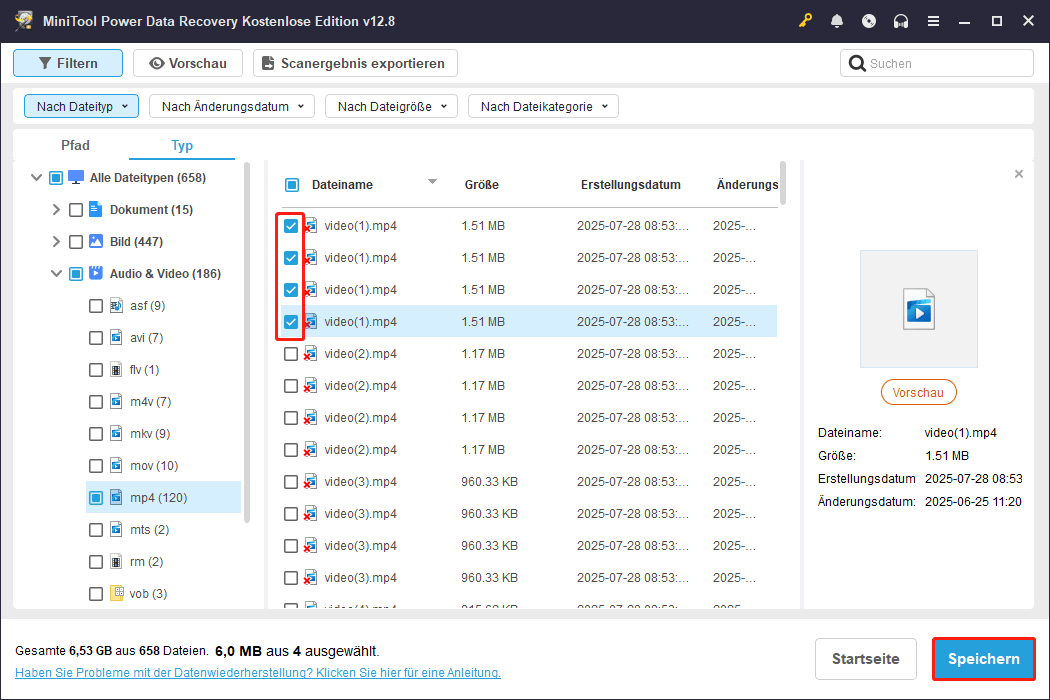The image size is (1050, 700).
Task: Toggle the mp4 (120) checkbox
Action: pos(96,498)
